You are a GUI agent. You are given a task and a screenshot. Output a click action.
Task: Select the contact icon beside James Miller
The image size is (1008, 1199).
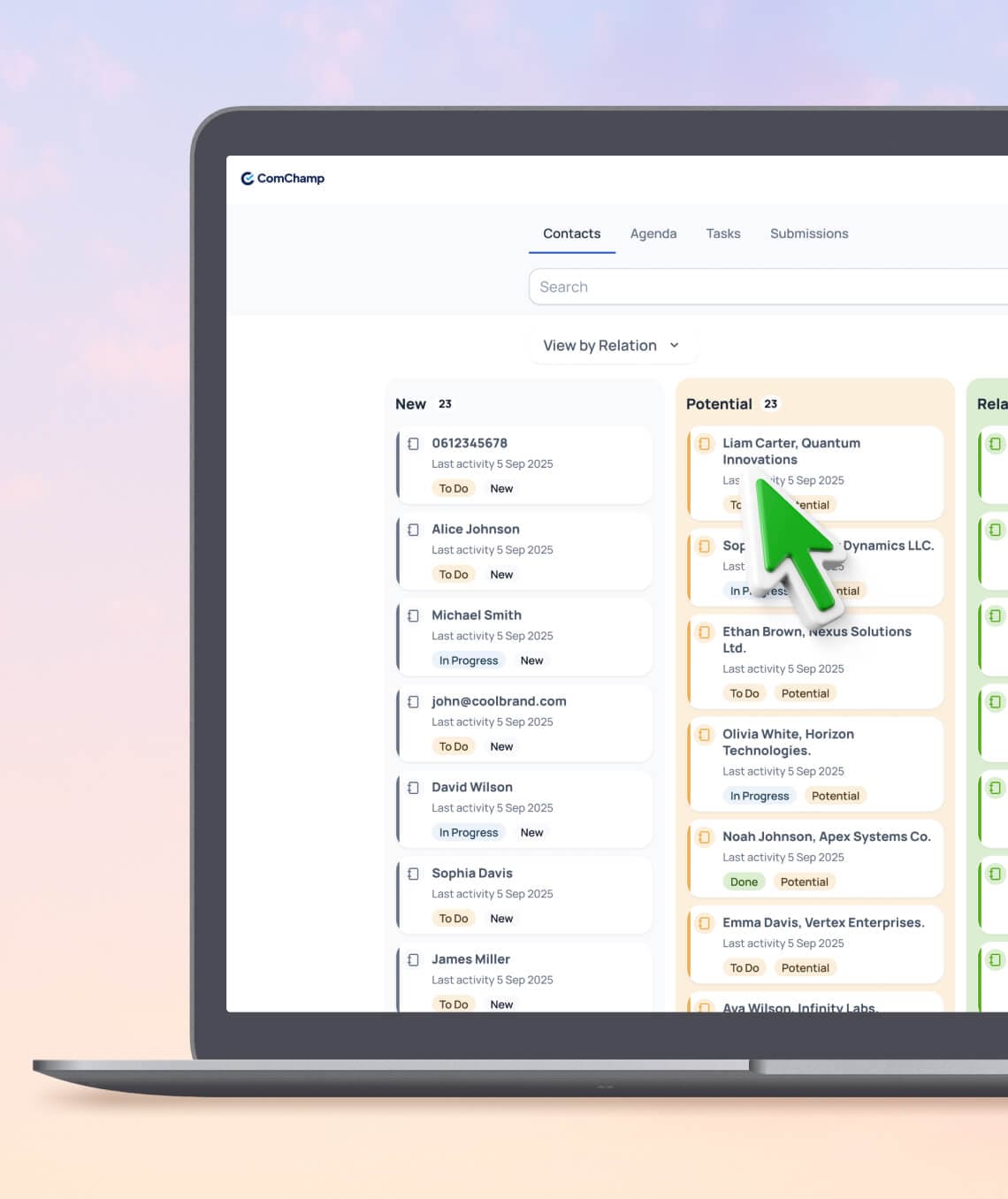pyautogui.click(x=413, y=959)
